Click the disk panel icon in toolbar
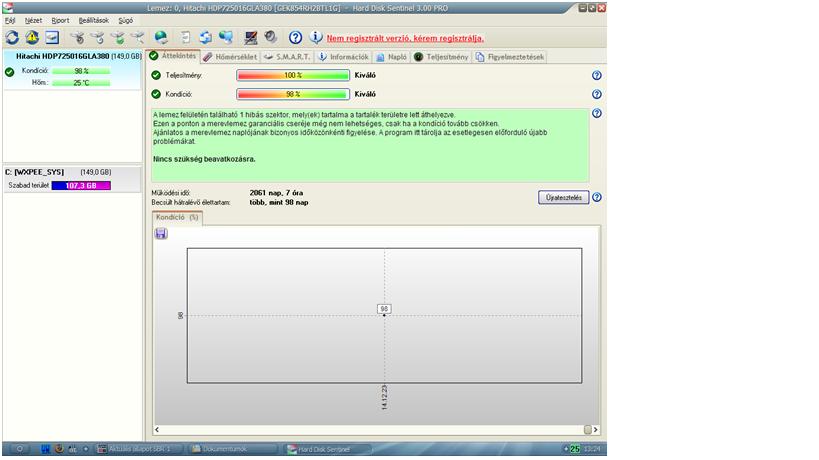 pyautogui.click(x=52, y=37)
